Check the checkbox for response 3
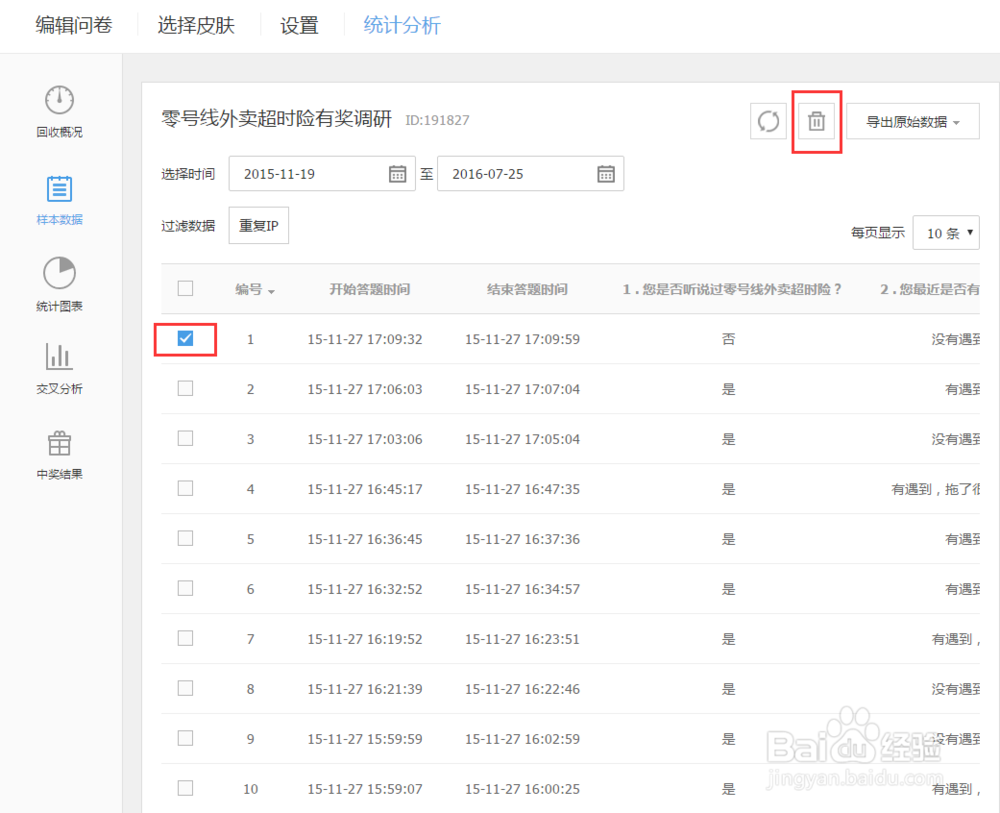This screenshot has height=813, width=1000. click(185, 438)
